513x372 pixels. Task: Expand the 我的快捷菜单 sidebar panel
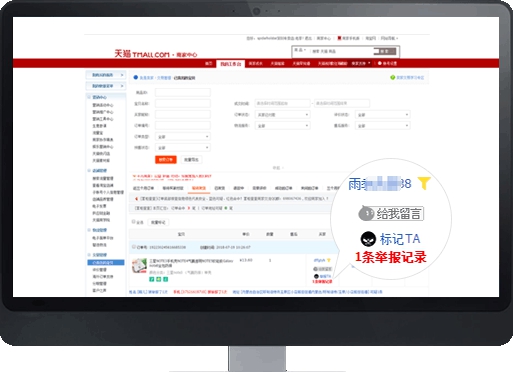pyautogui.click(x=106, y=86)
